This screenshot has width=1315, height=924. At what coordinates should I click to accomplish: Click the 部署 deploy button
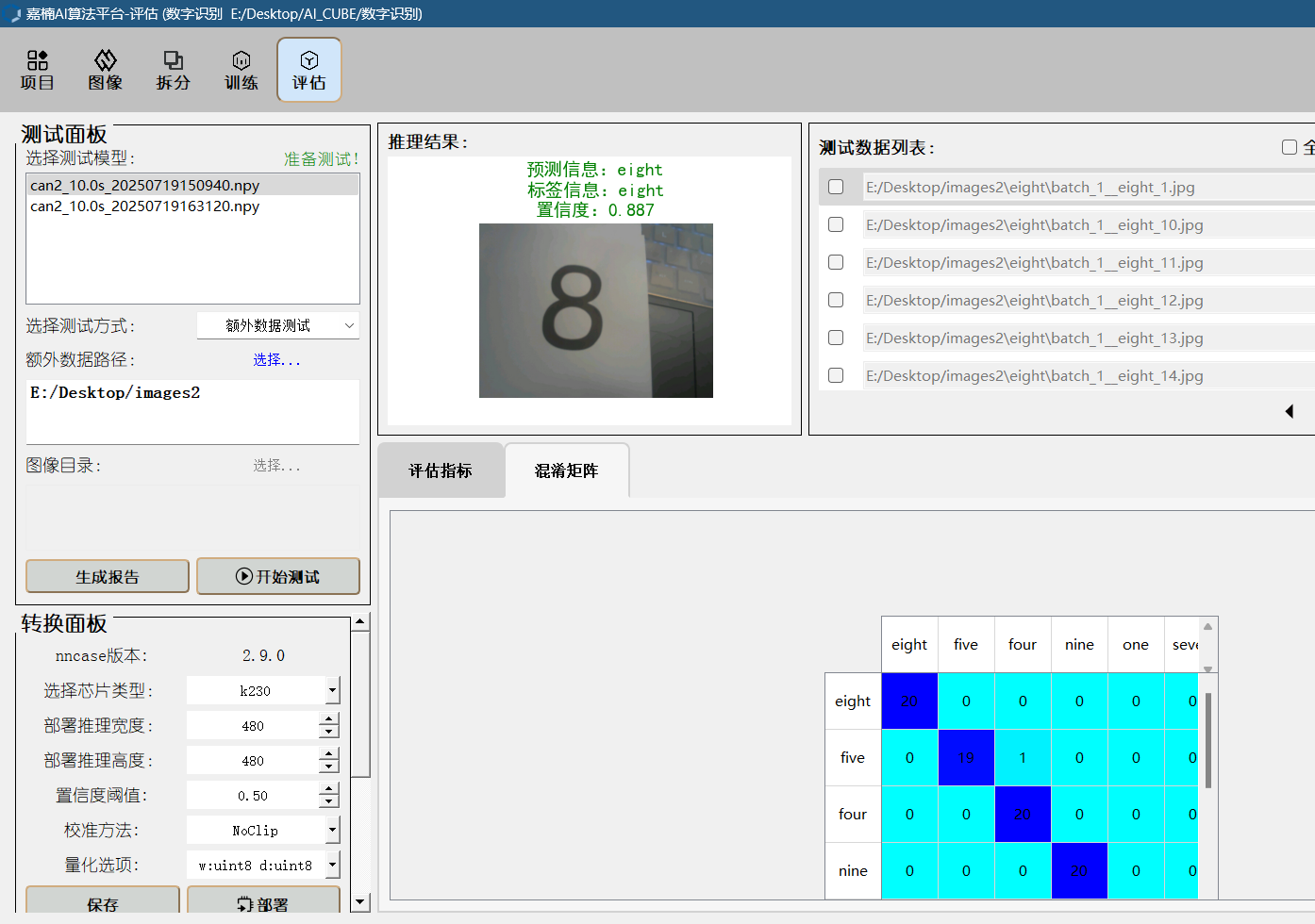pos(263,903)
